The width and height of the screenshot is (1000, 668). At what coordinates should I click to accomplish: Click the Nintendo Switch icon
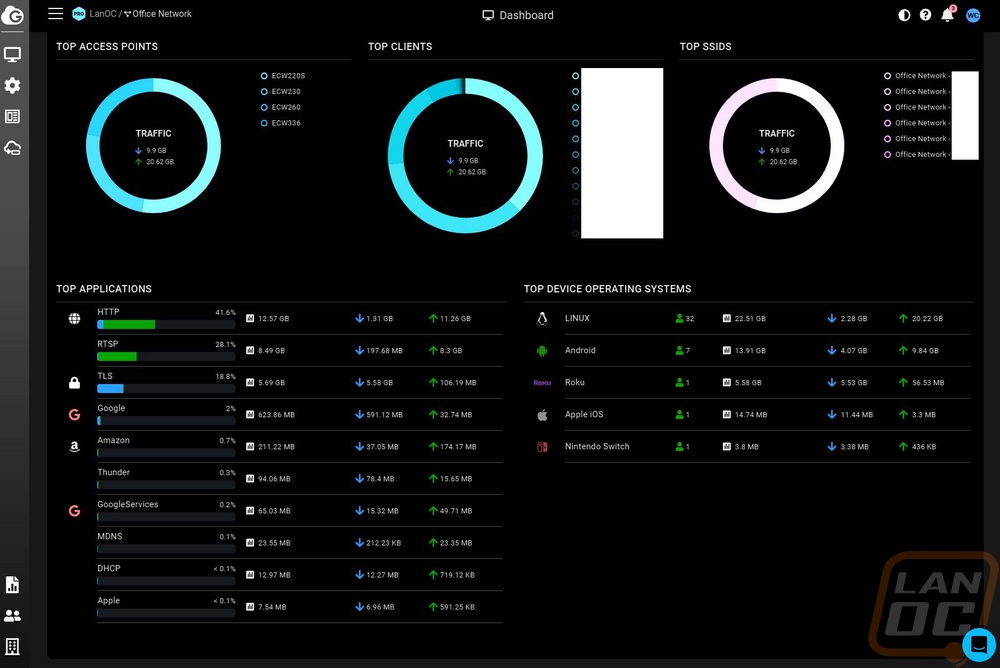tap(542, 447)
